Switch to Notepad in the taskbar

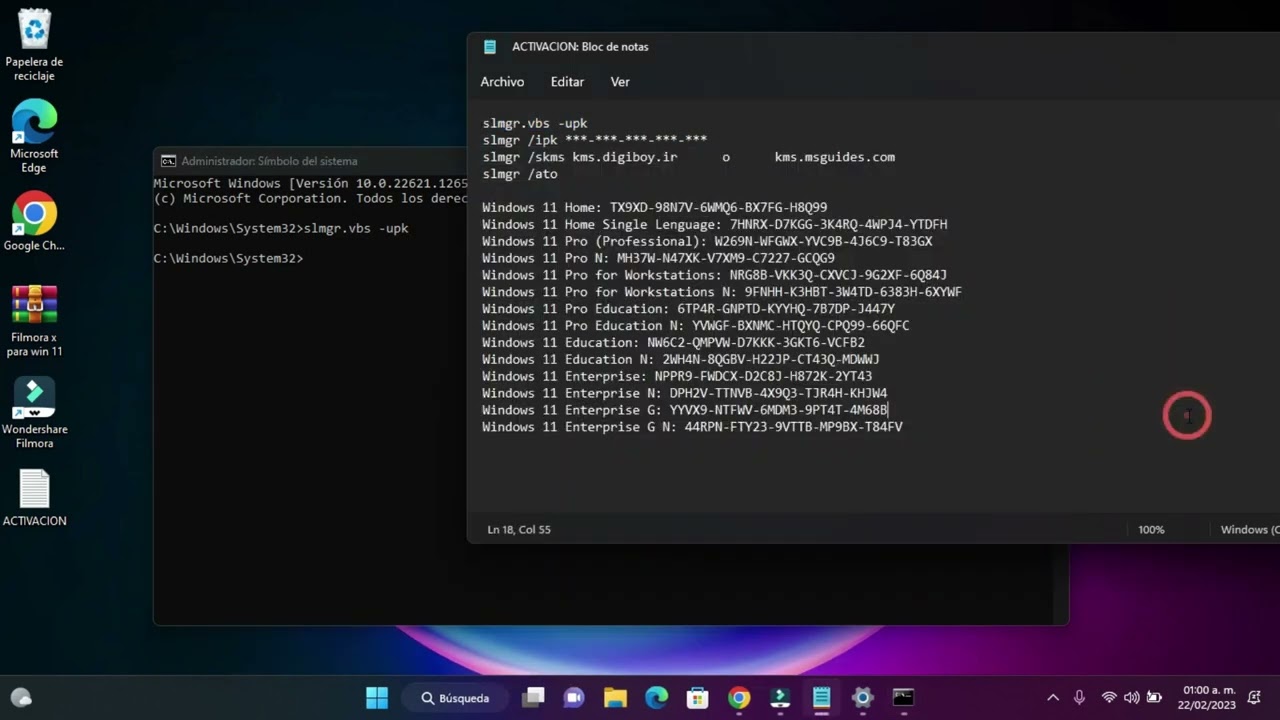tap(821, 698)
